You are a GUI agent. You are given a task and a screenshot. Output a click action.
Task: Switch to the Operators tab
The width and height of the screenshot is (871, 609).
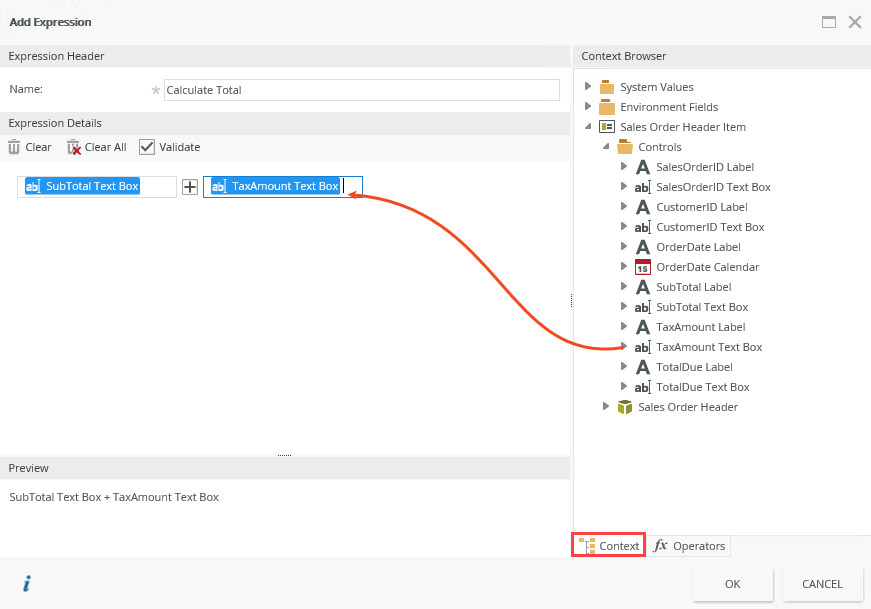tap(689, 546)
